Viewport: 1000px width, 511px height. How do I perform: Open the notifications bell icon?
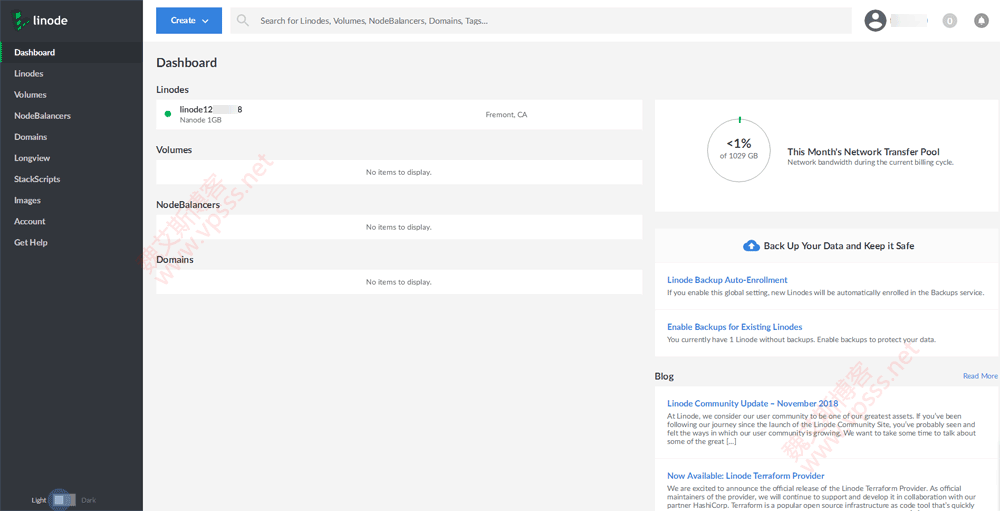point(981,20)
